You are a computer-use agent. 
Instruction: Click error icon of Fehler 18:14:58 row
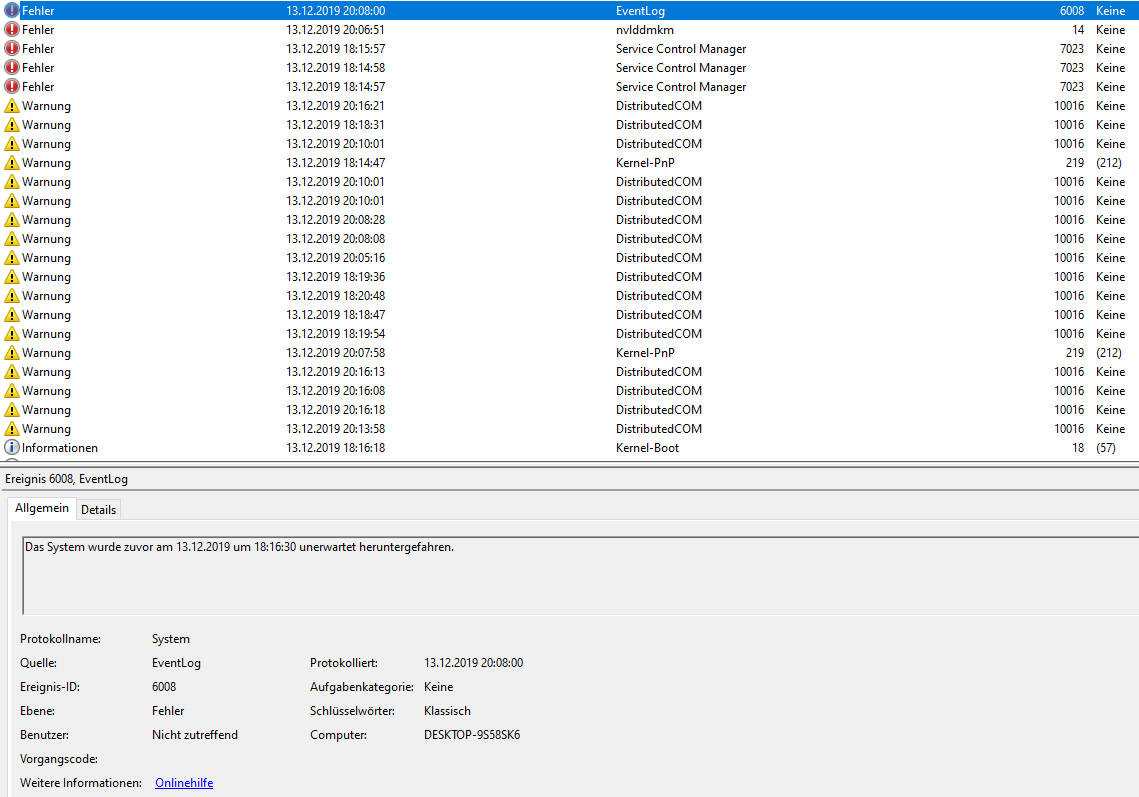[x=12, y=67]
